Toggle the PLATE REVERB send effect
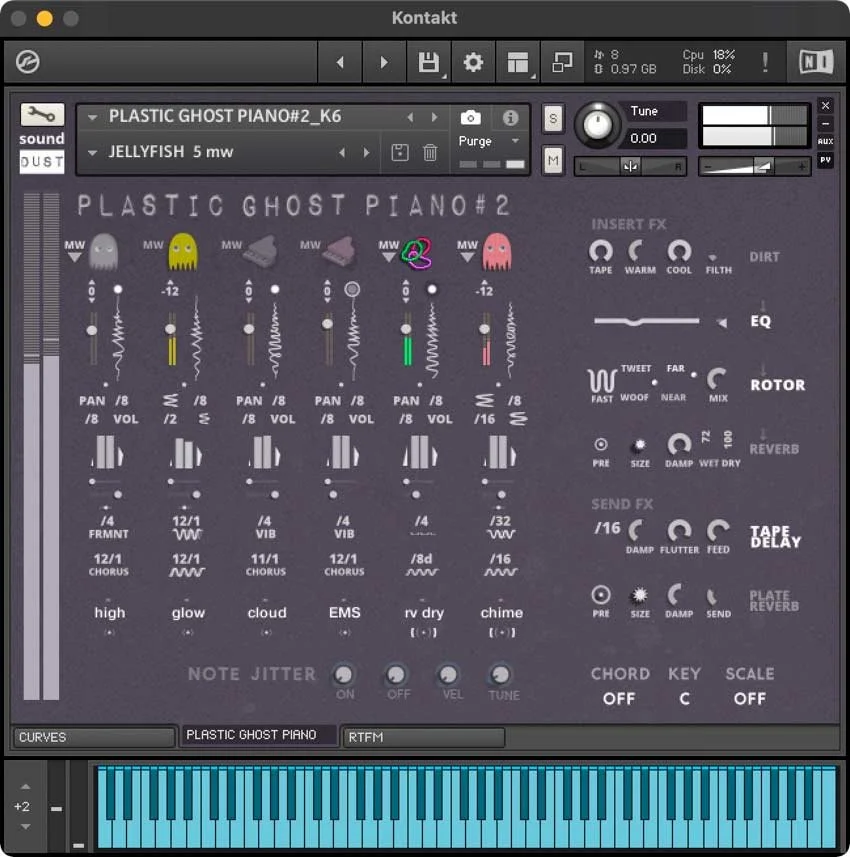The height and width of the screenshot is (857, 850). tap(774, 601)
